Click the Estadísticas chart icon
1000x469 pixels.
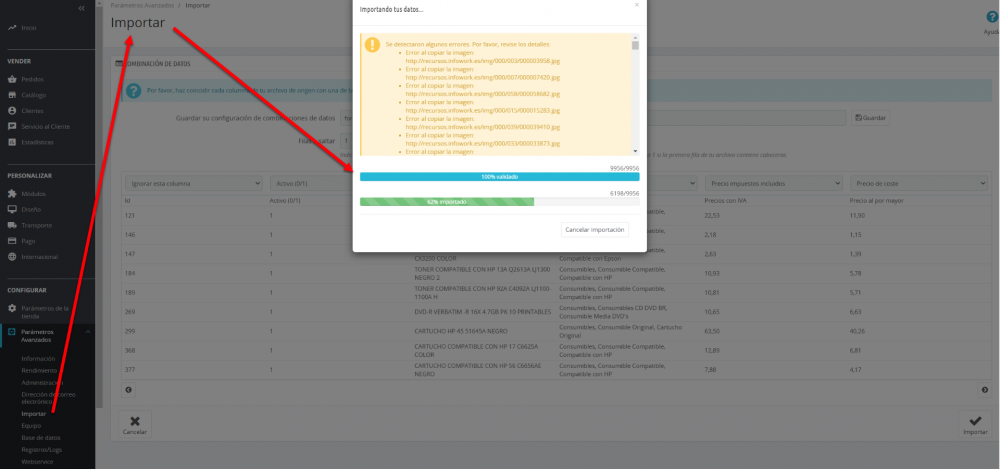click(12, 142)
